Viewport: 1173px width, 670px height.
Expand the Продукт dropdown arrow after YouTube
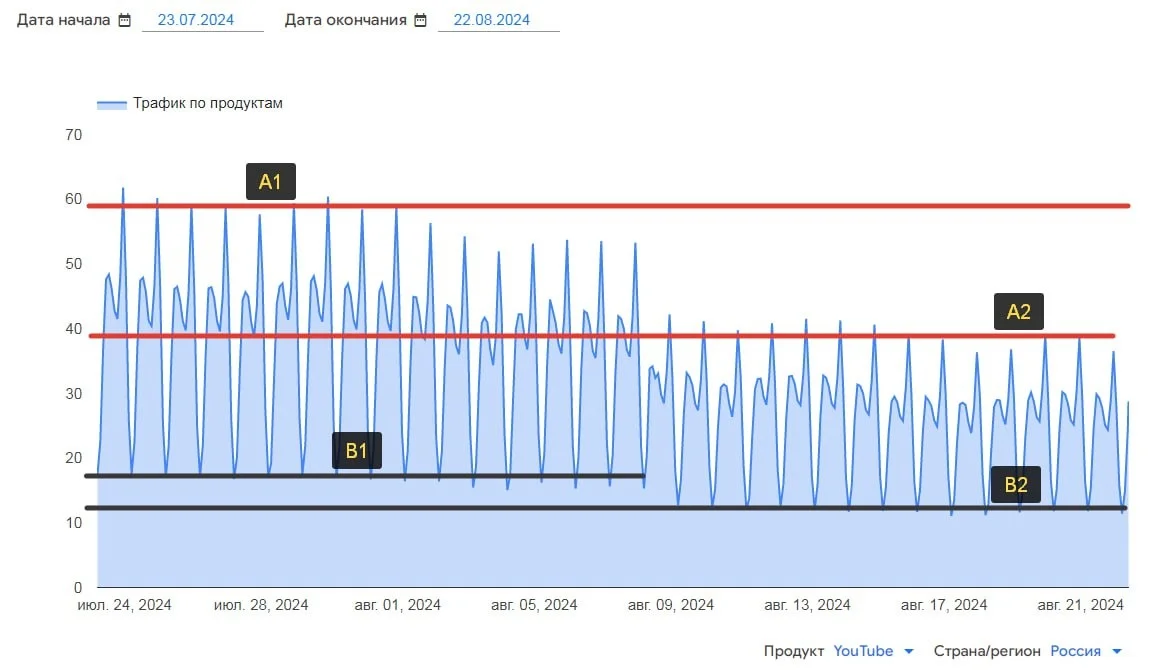pyautogui.click(x=909, y=652)
